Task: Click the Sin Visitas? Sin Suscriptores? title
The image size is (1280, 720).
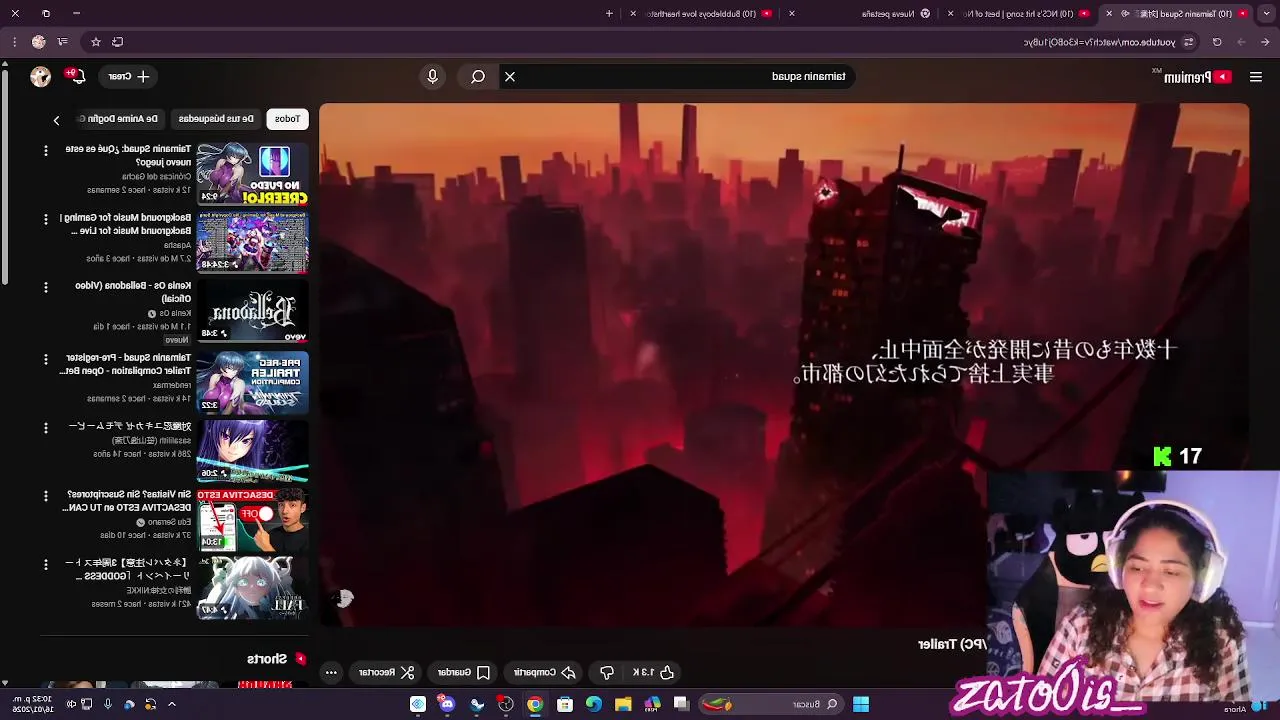Action: [127, 500]
